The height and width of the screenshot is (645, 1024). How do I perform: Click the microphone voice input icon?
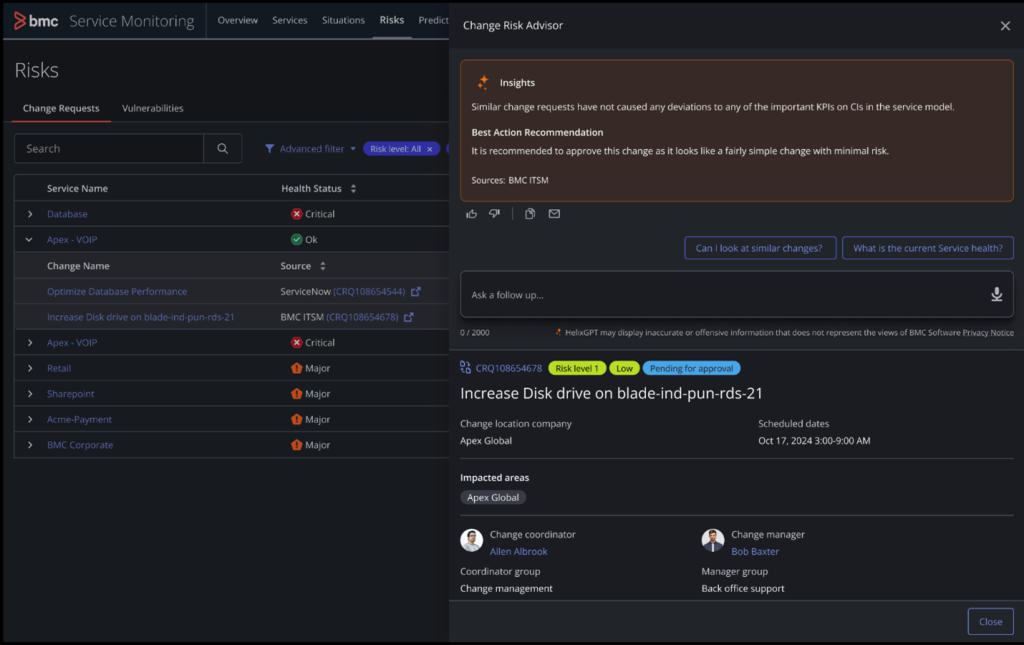[997, 294]
